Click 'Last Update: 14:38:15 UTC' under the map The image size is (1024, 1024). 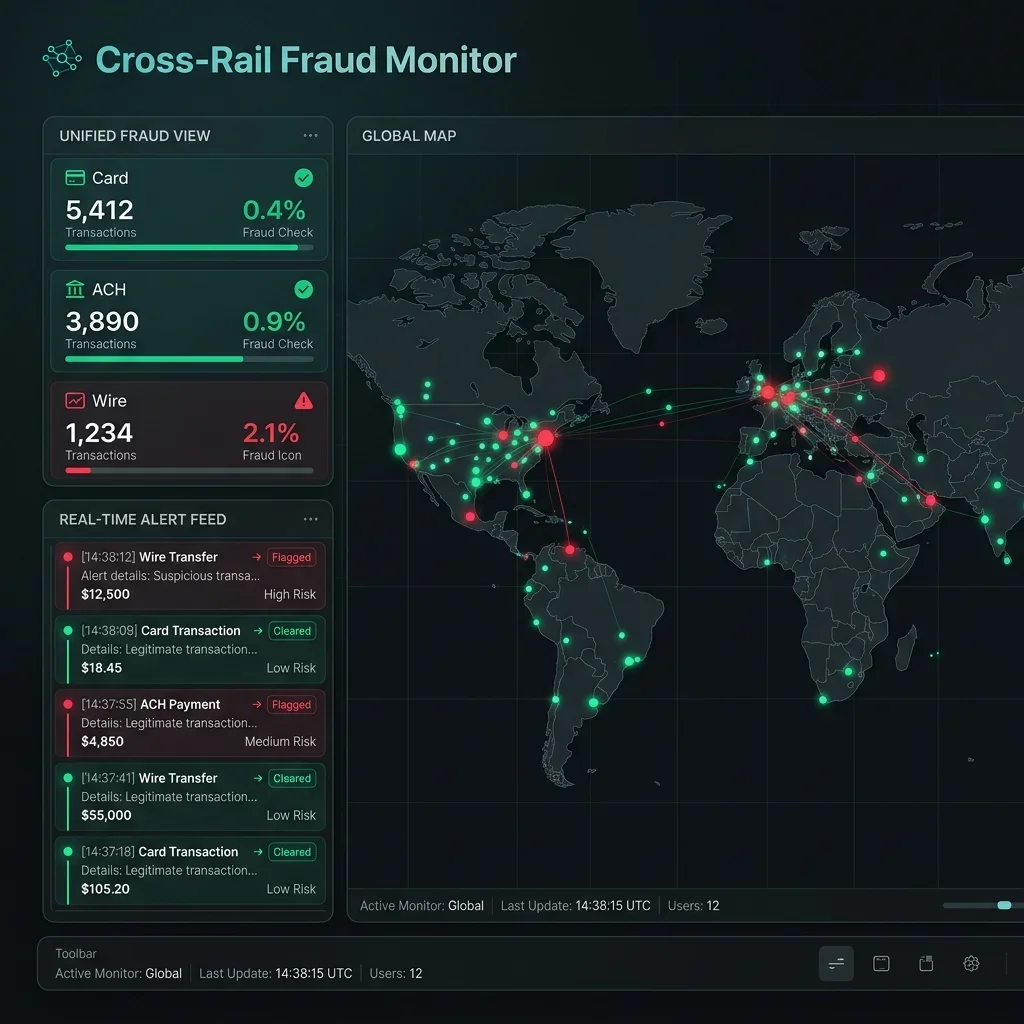coord(575,906)
